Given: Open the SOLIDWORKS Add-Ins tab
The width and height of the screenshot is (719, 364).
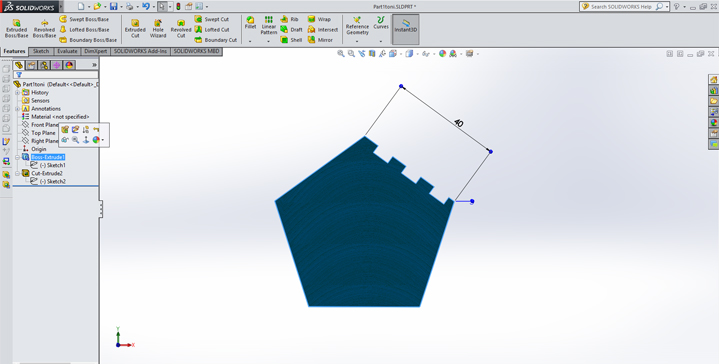Looking at the screenshot, I should pos(140,51).
